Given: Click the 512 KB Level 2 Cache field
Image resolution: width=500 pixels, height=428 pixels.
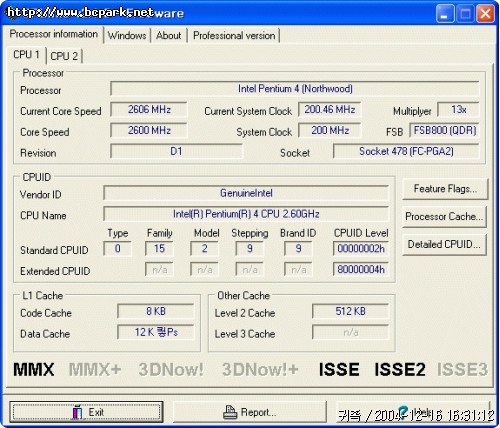Looking at the screenshot, I should point(350,311).
